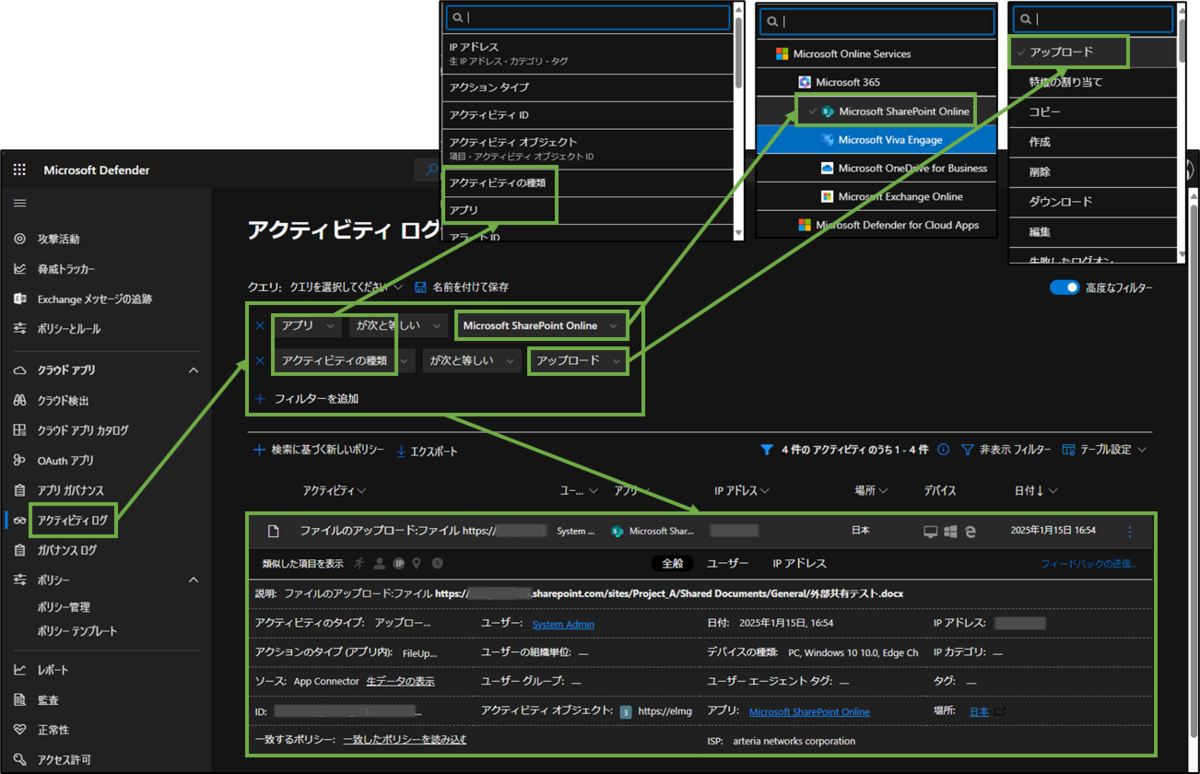The image size is (1200, 774).
Task: Open the Microsoft SharePoint Online app link
Action: point(809,711)
